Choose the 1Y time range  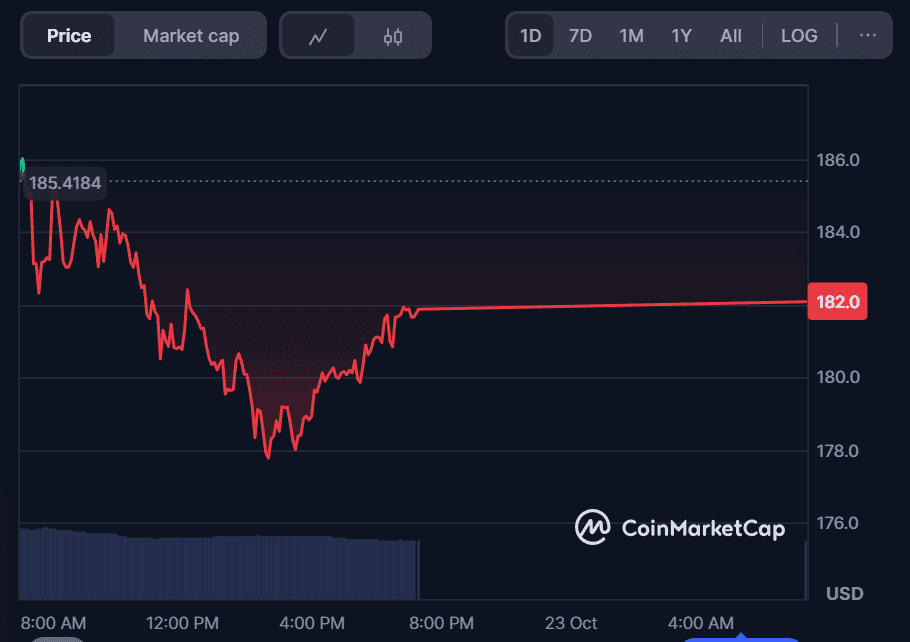(681, 36)
